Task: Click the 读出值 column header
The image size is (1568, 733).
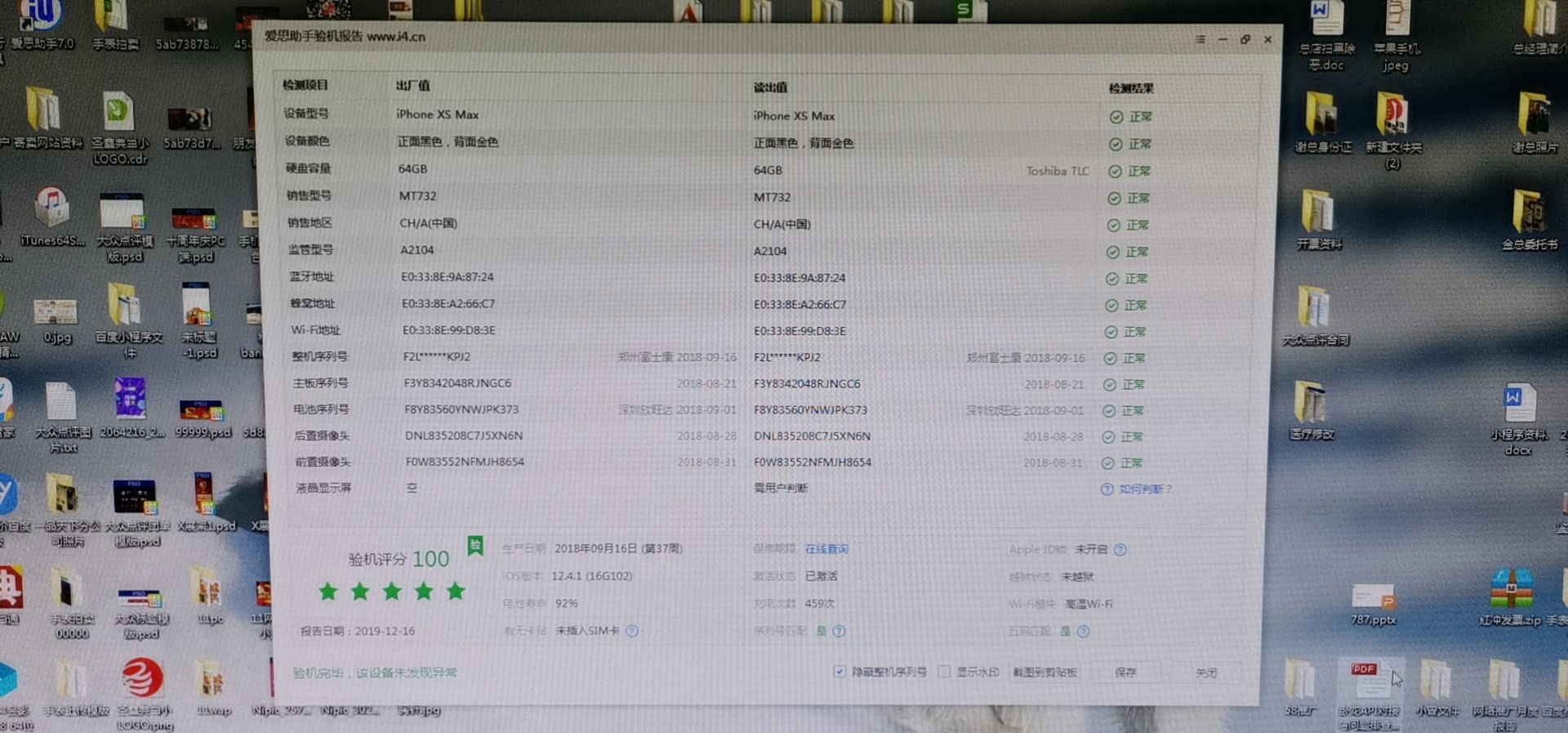Action: pyautogui.click(x=770, y=87)
